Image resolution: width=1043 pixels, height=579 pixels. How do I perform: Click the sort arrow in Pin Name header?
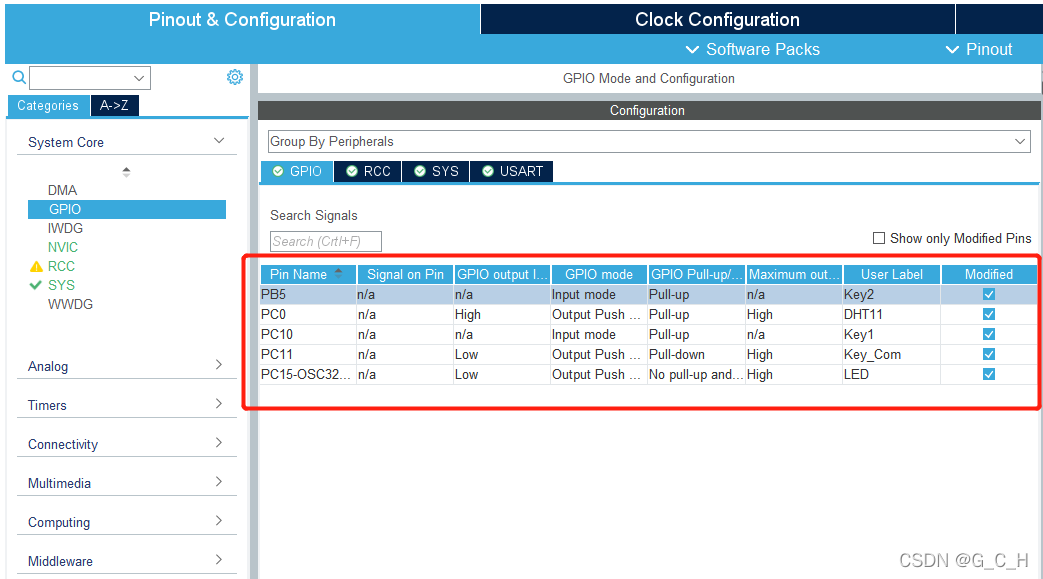[x=339, y=273]
